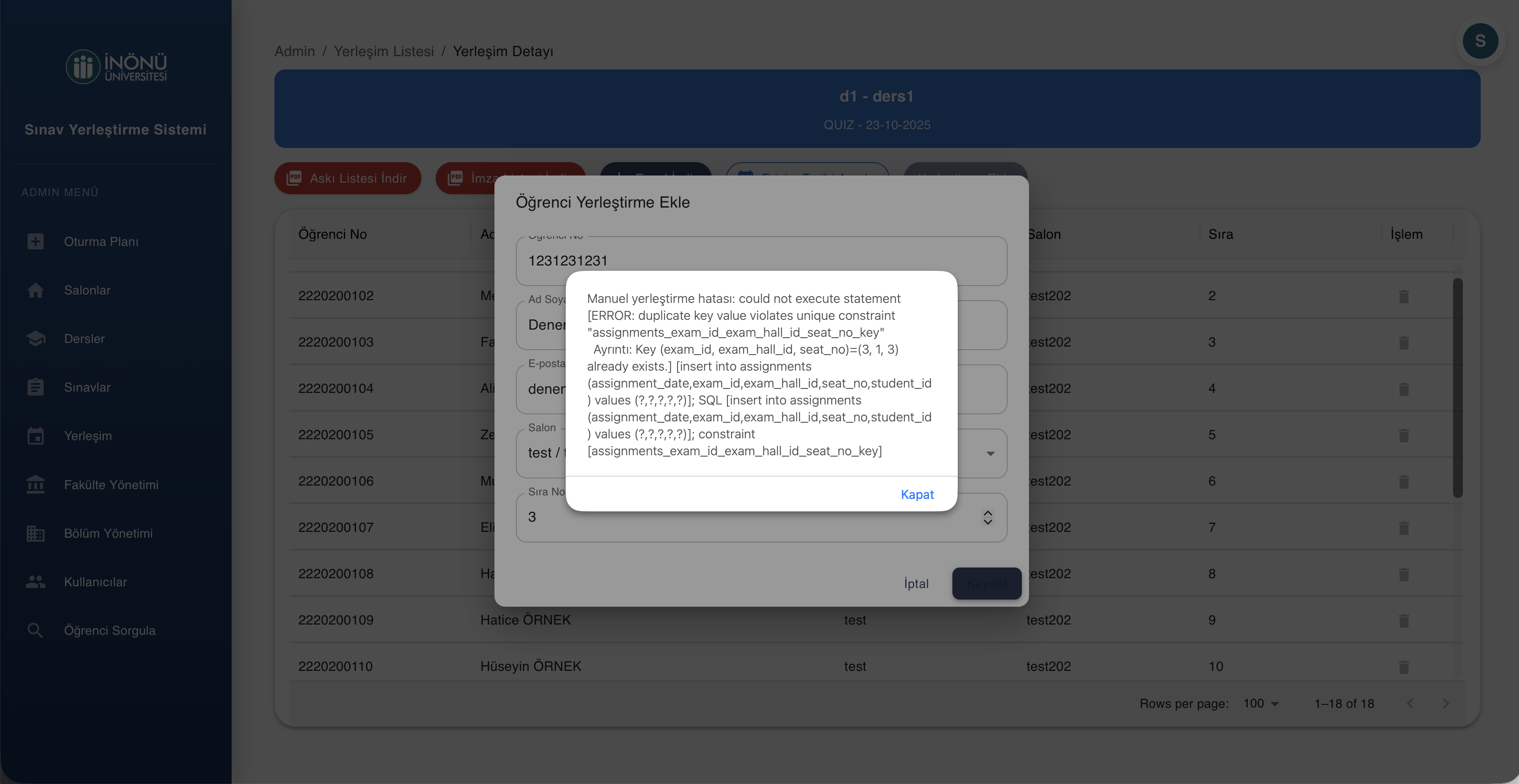Adjust the Sıra No stepper arrows

[x=988, y=518]
